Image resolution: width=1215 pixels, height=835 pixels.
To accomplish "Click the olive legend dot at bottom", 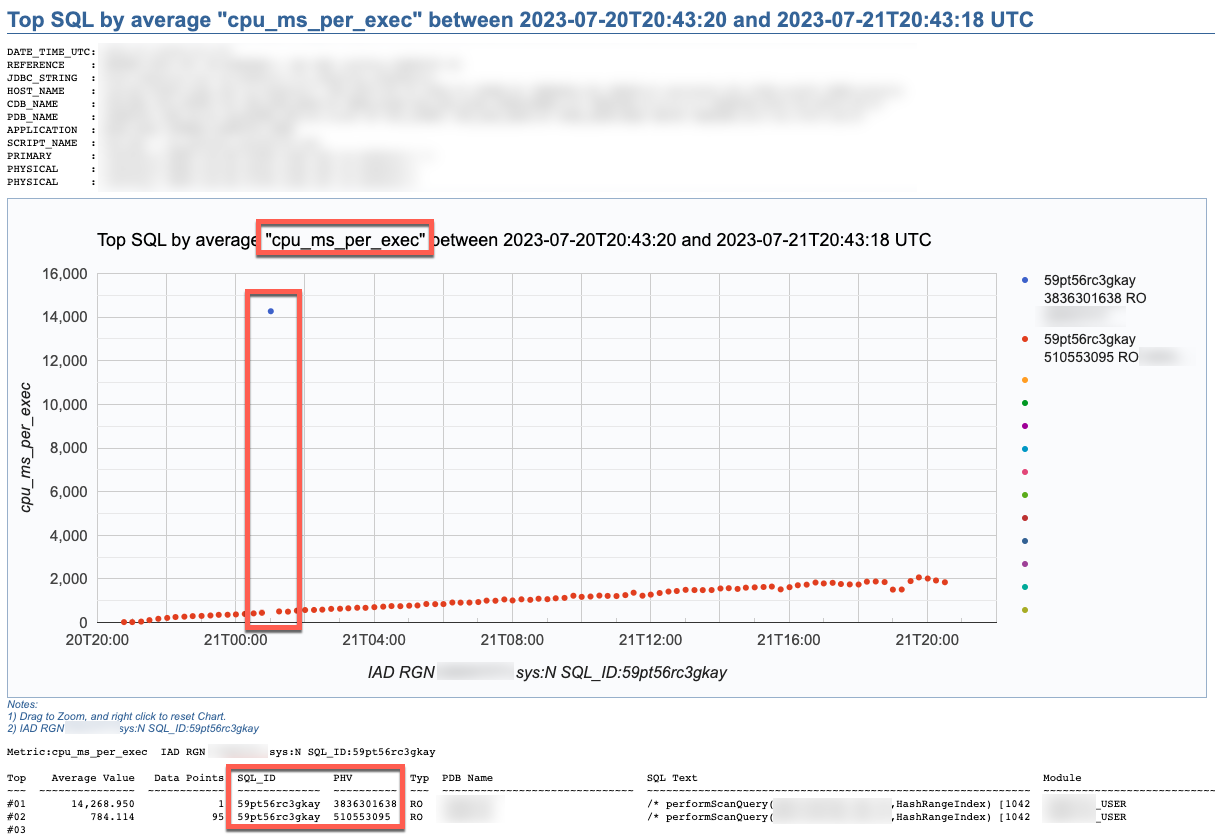I will point(1025,610).
